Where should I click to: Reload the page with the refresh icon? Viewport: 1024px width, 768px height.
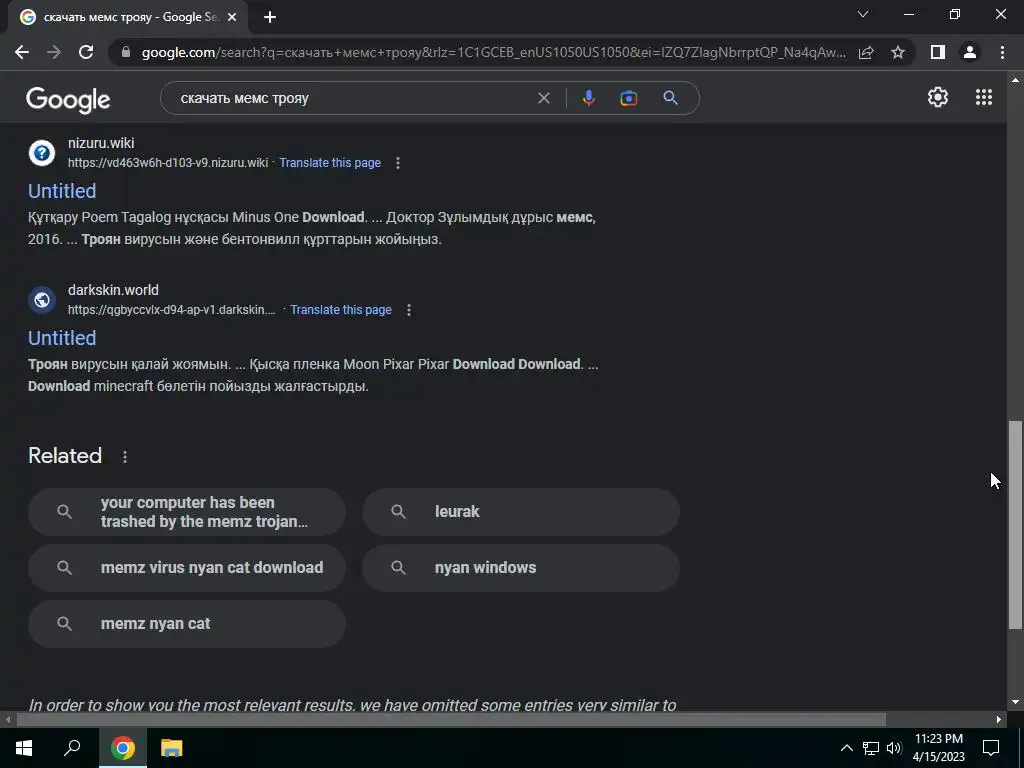tap(86, 52)
